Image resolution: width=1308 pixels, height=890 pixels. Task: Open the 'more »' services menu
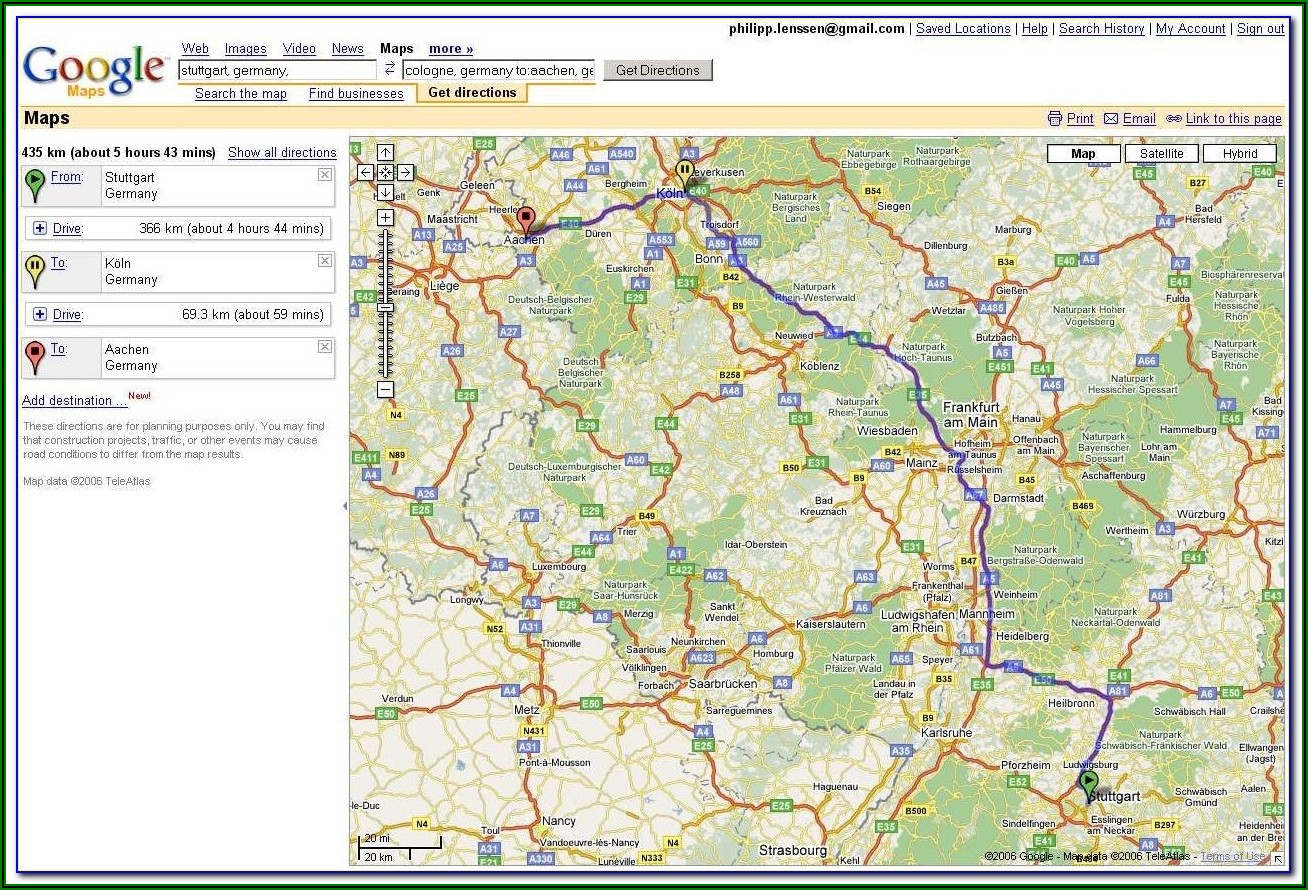451,49
